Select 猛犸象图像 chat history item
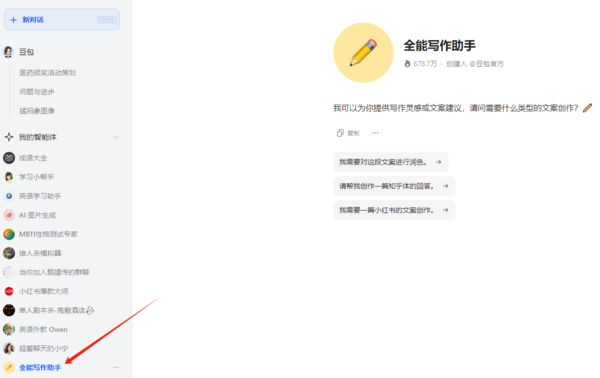The height and width of the screenshot is (378, 600). pos(37,111)
